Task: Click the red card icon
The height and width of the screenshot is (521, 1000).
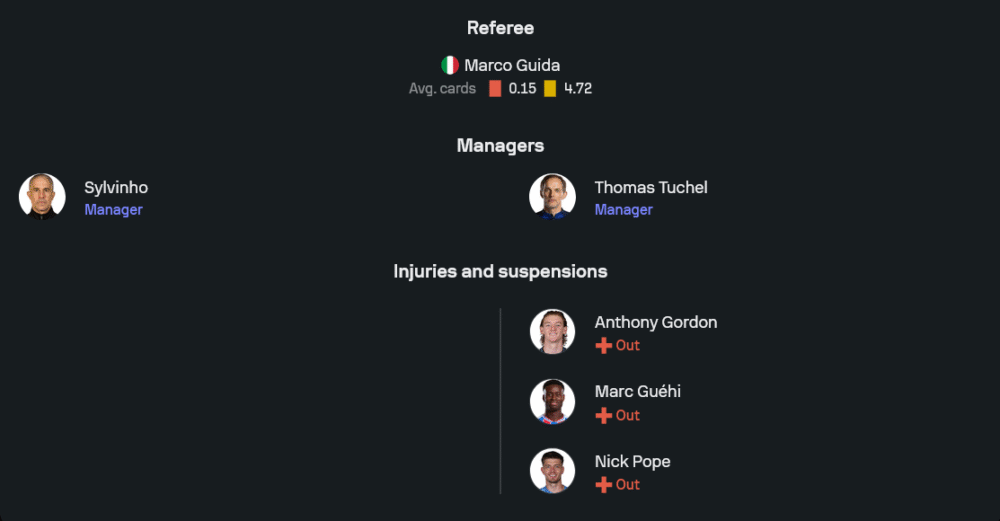Action: (x=495, y=88)
